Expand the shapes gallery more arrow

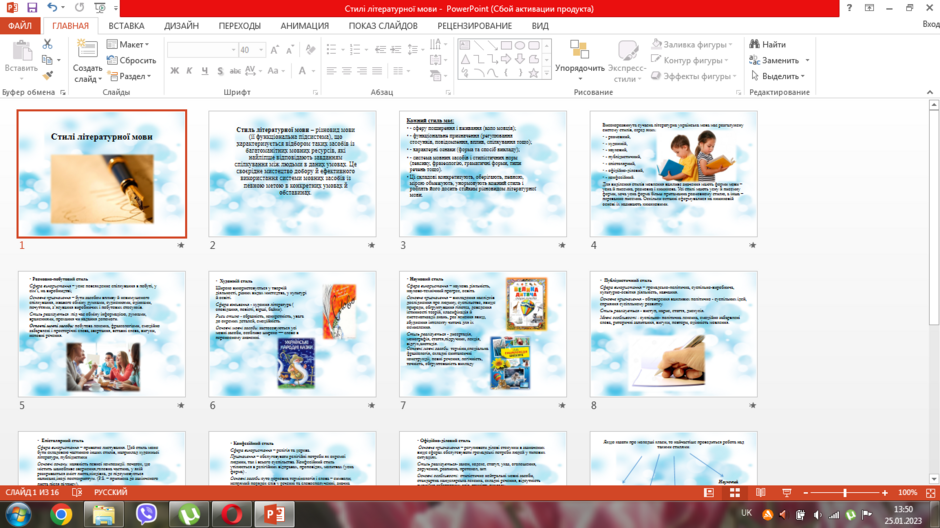tap(546, 73)
